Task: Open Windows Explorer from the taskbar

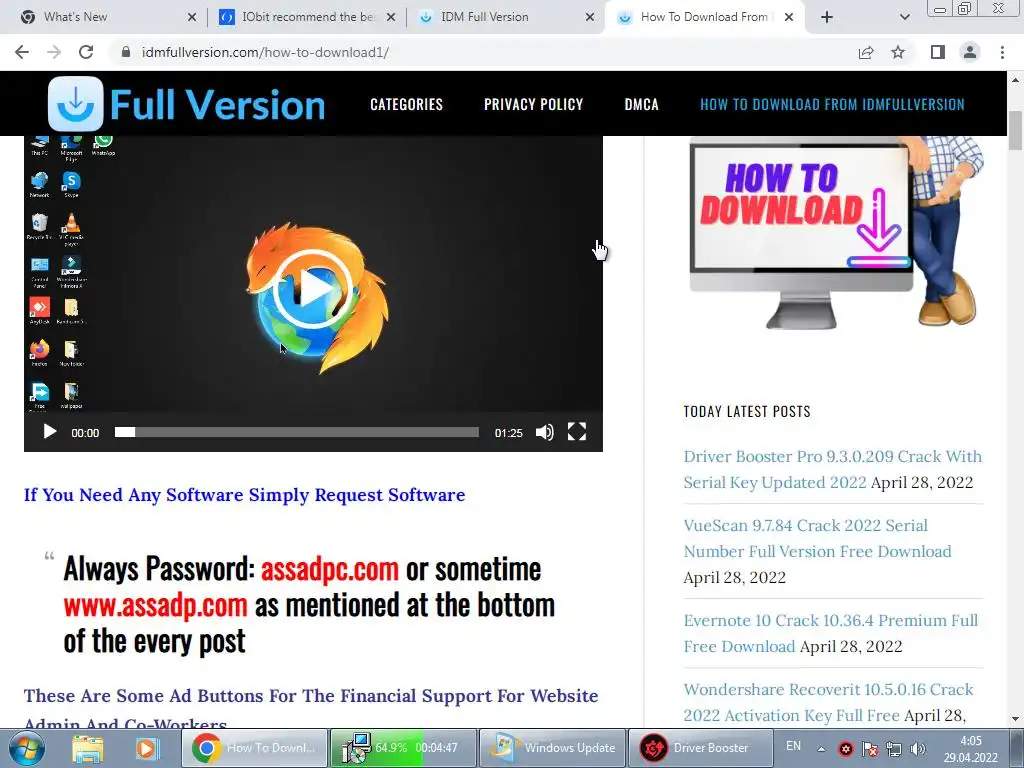Action: [88, 748]
